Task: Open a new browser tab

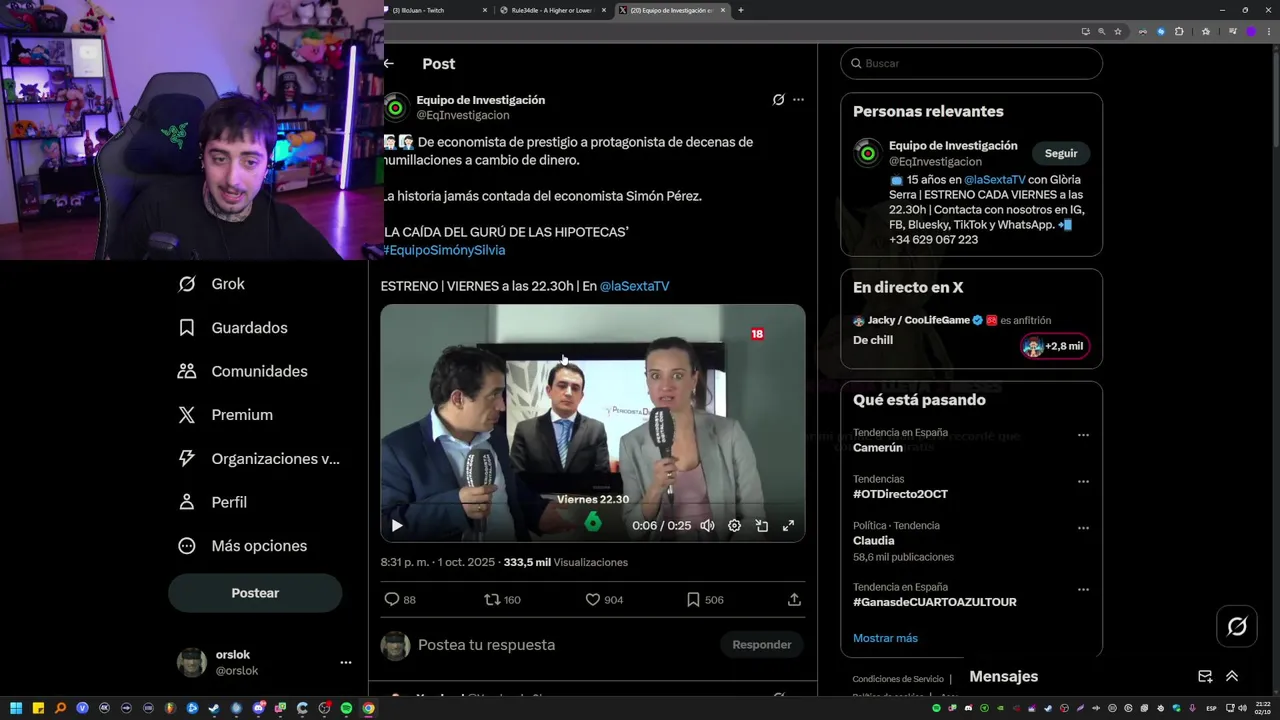Action: point(740,10)
